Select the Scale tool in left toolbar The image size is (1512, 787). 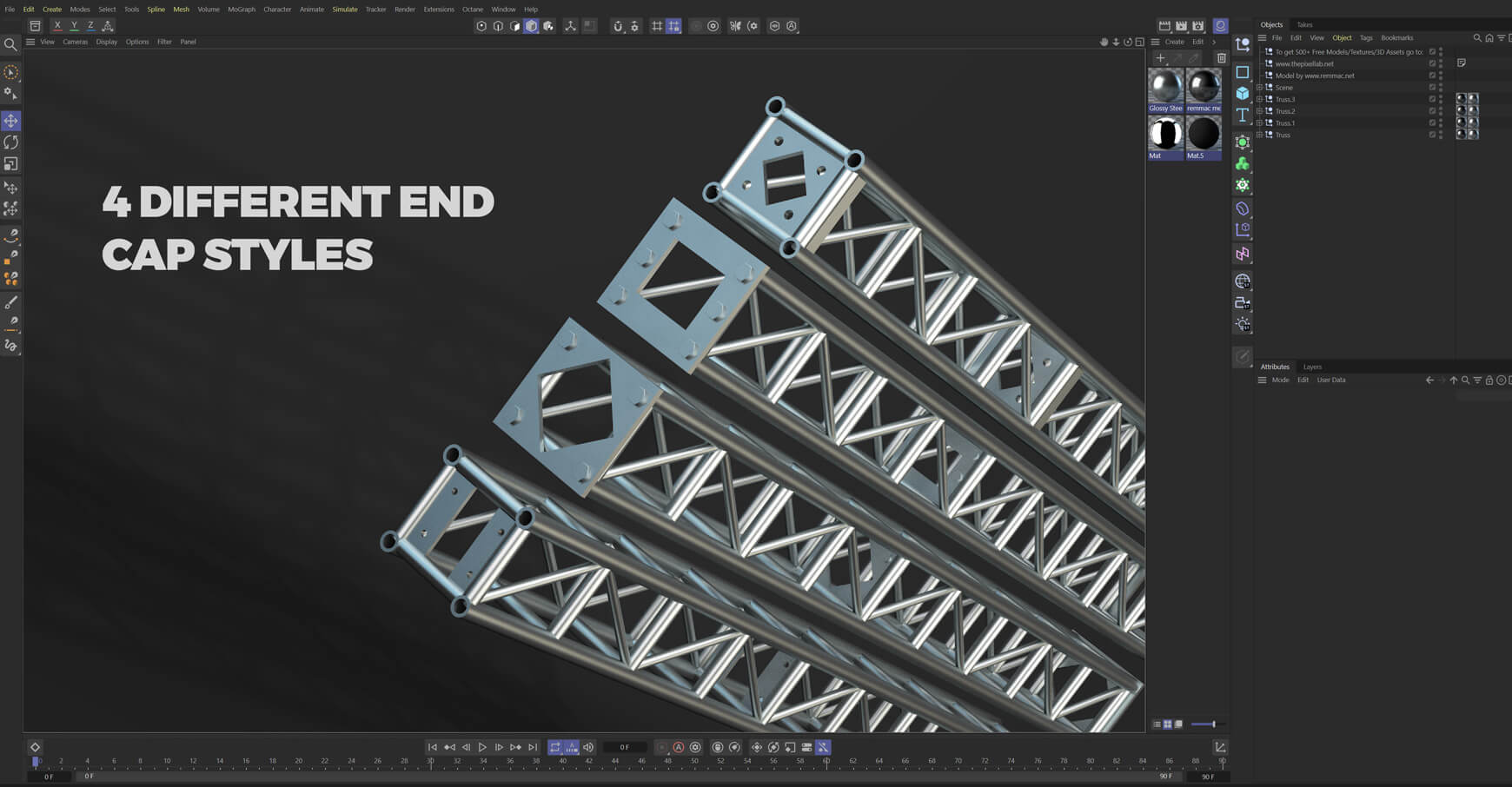click(11, 164)
